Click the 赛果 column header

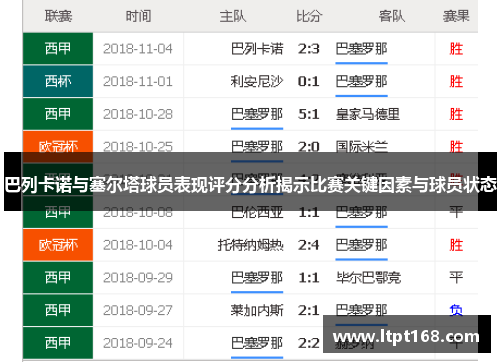[456, 16]
